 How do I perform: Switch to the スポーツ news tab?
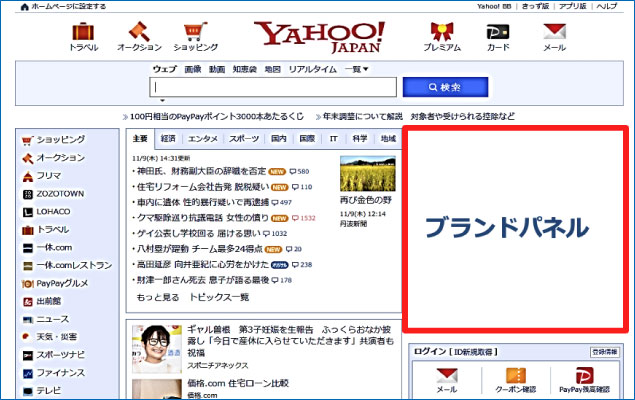coord(244,139)
